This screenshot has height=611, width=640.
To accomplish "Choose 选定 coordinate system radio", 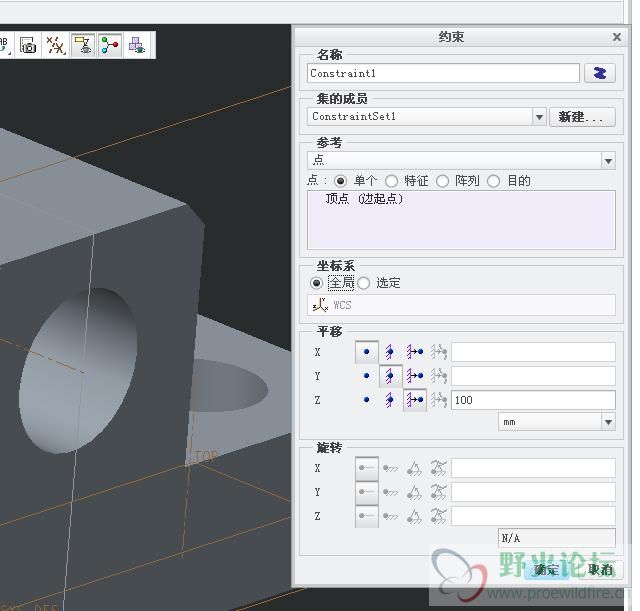I will (x=363, y=282).
